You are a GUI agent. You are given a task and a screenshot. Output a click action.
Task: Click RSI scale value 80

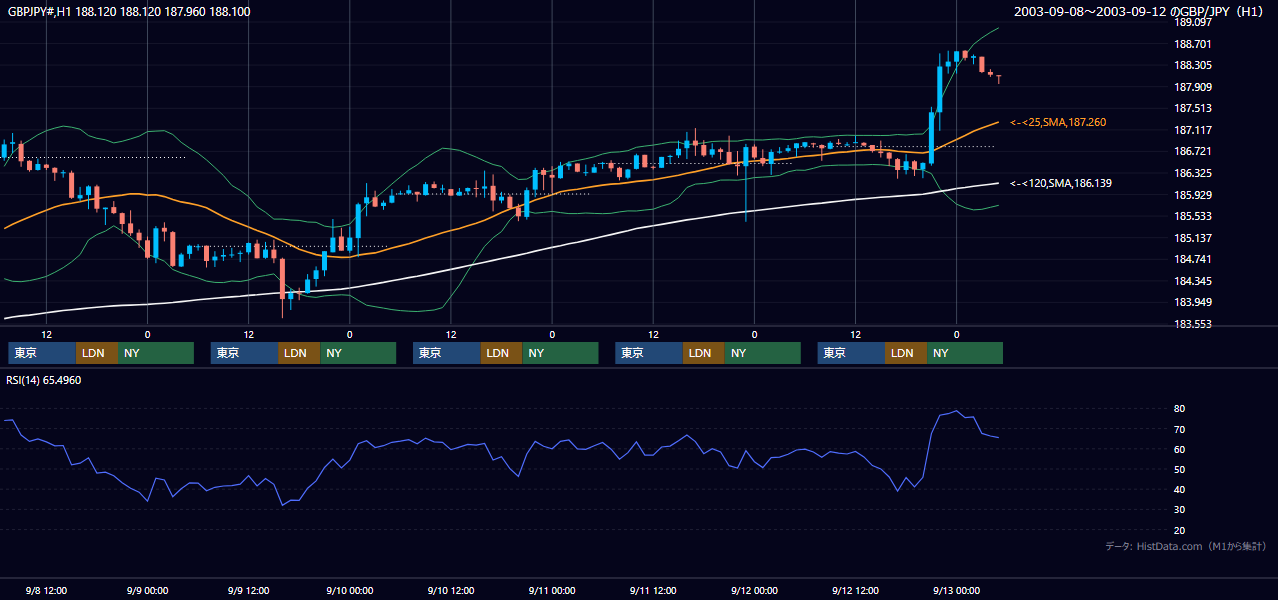1180,409
